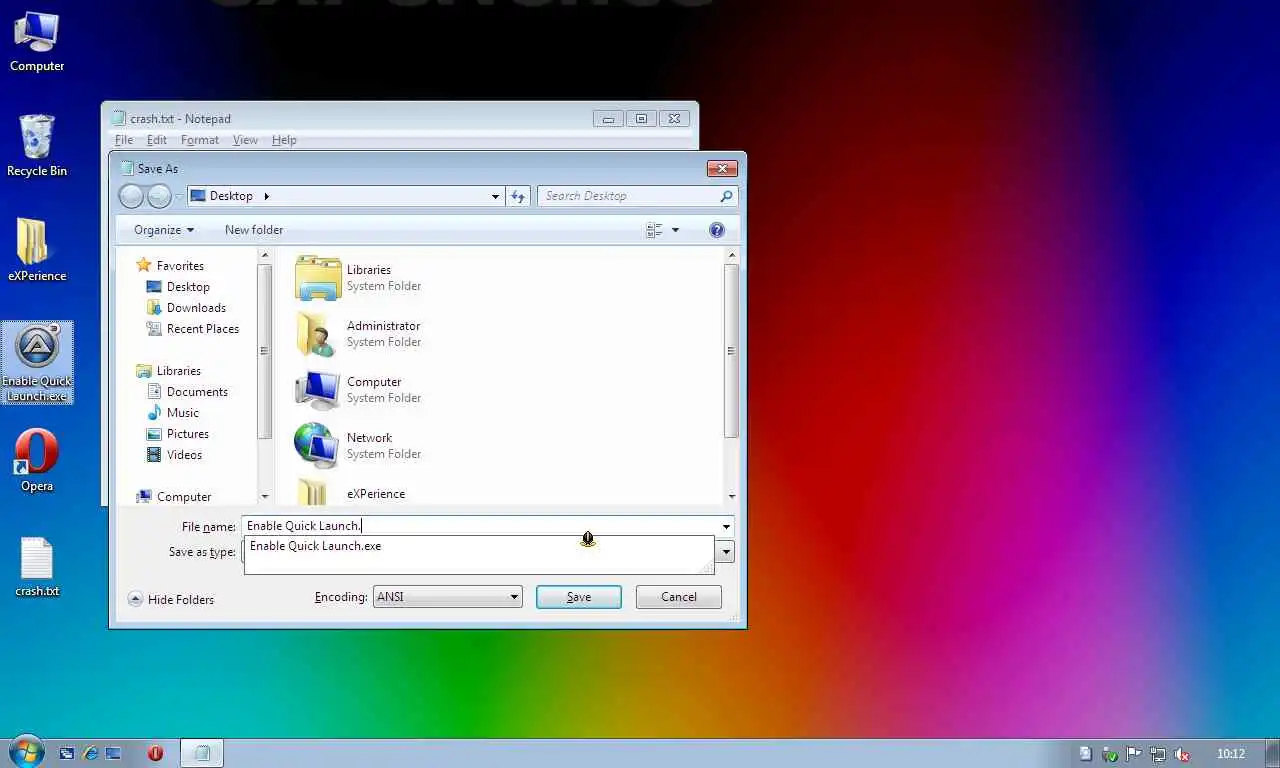
Task: Click the Libraries folder icon in file list
Action: pyautogui.click(x=318, y=277)
